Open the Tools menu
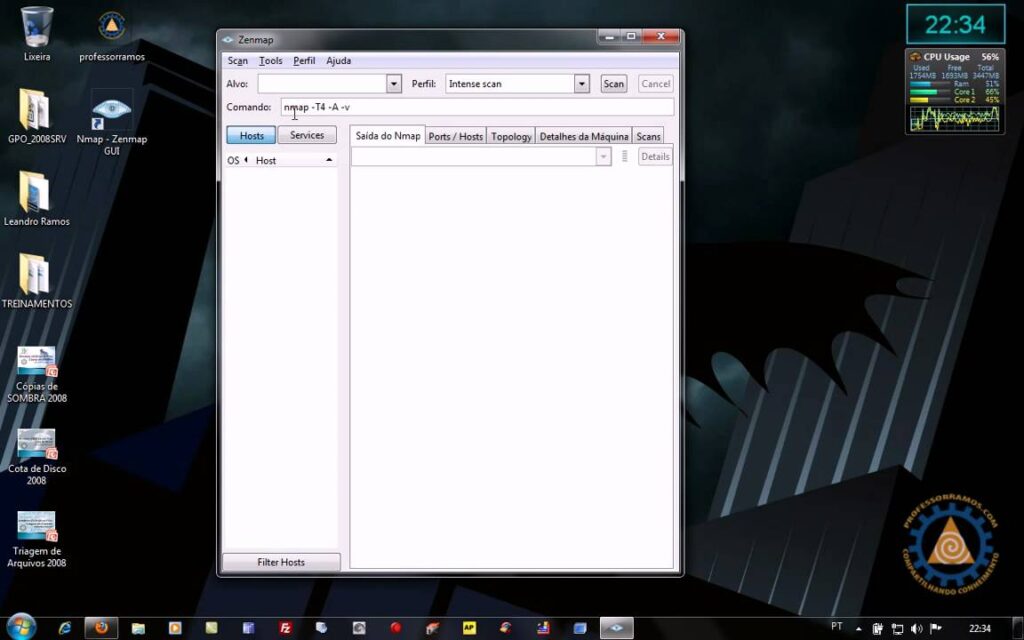Screen dimensions: 1024x640 point(270,61)
